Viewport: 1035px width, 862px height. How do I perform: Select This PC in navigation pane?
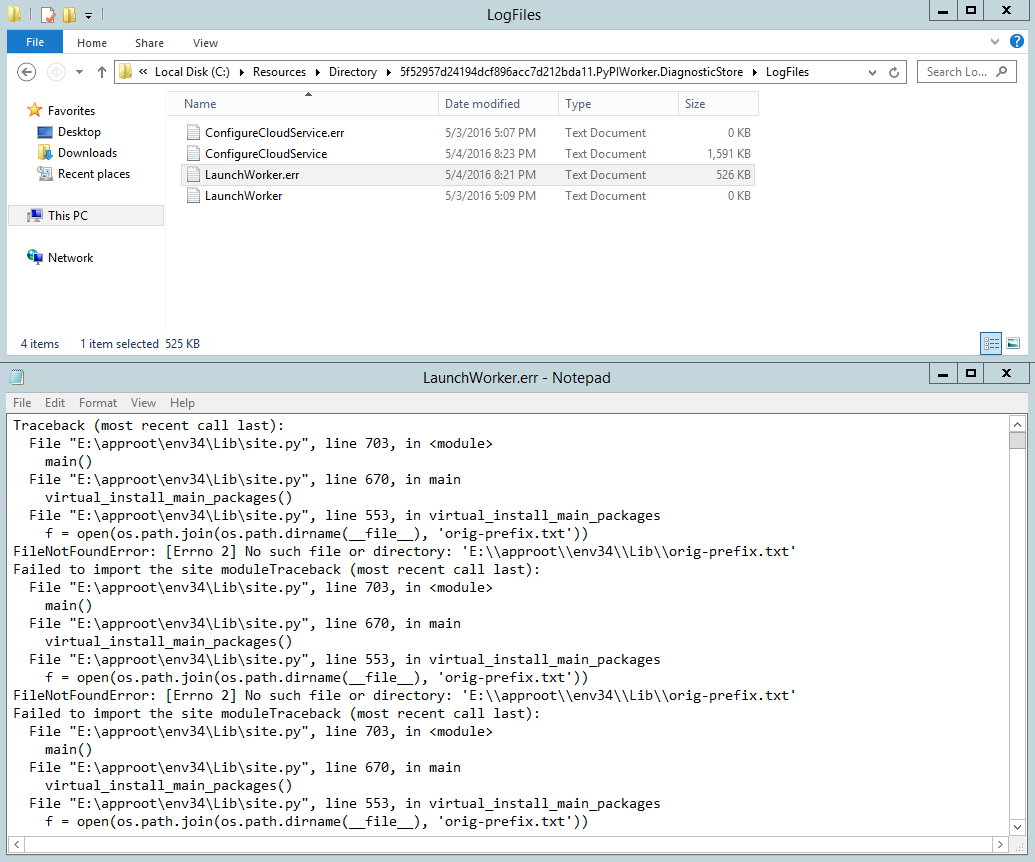68,215
